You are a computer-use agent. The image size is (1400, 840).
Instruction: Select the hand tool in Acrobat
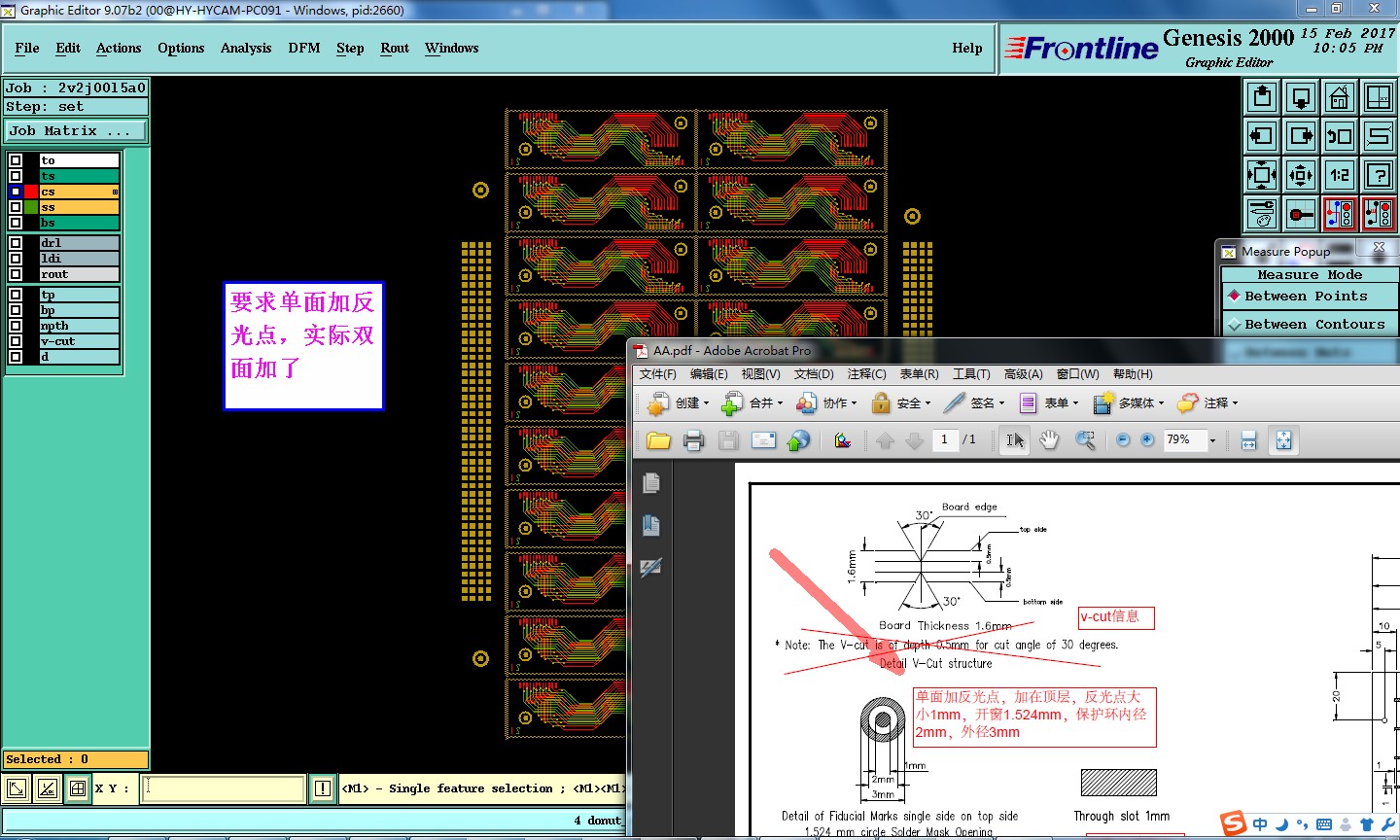click(1049, 440)
